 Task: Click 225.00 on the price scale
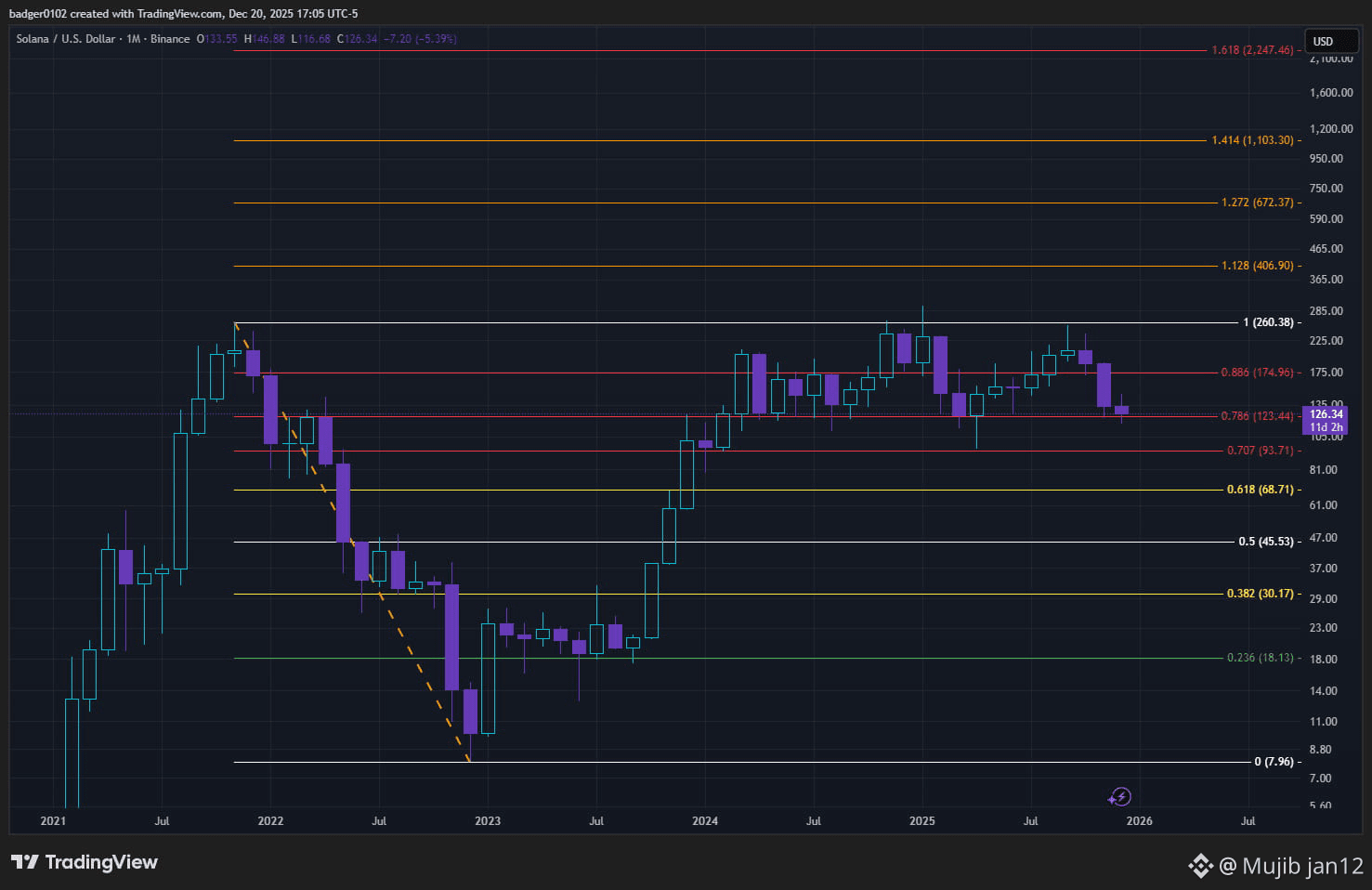(x=1326, y=341)
